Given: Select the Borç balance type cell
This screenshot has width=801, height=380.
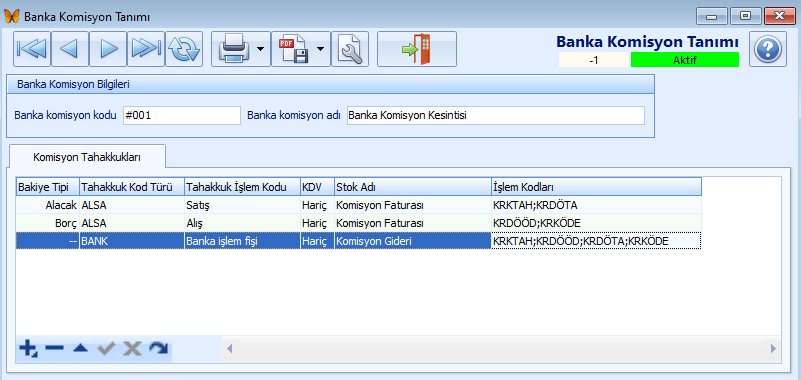Looking at the screenshot, I should [x=48, y=223].
